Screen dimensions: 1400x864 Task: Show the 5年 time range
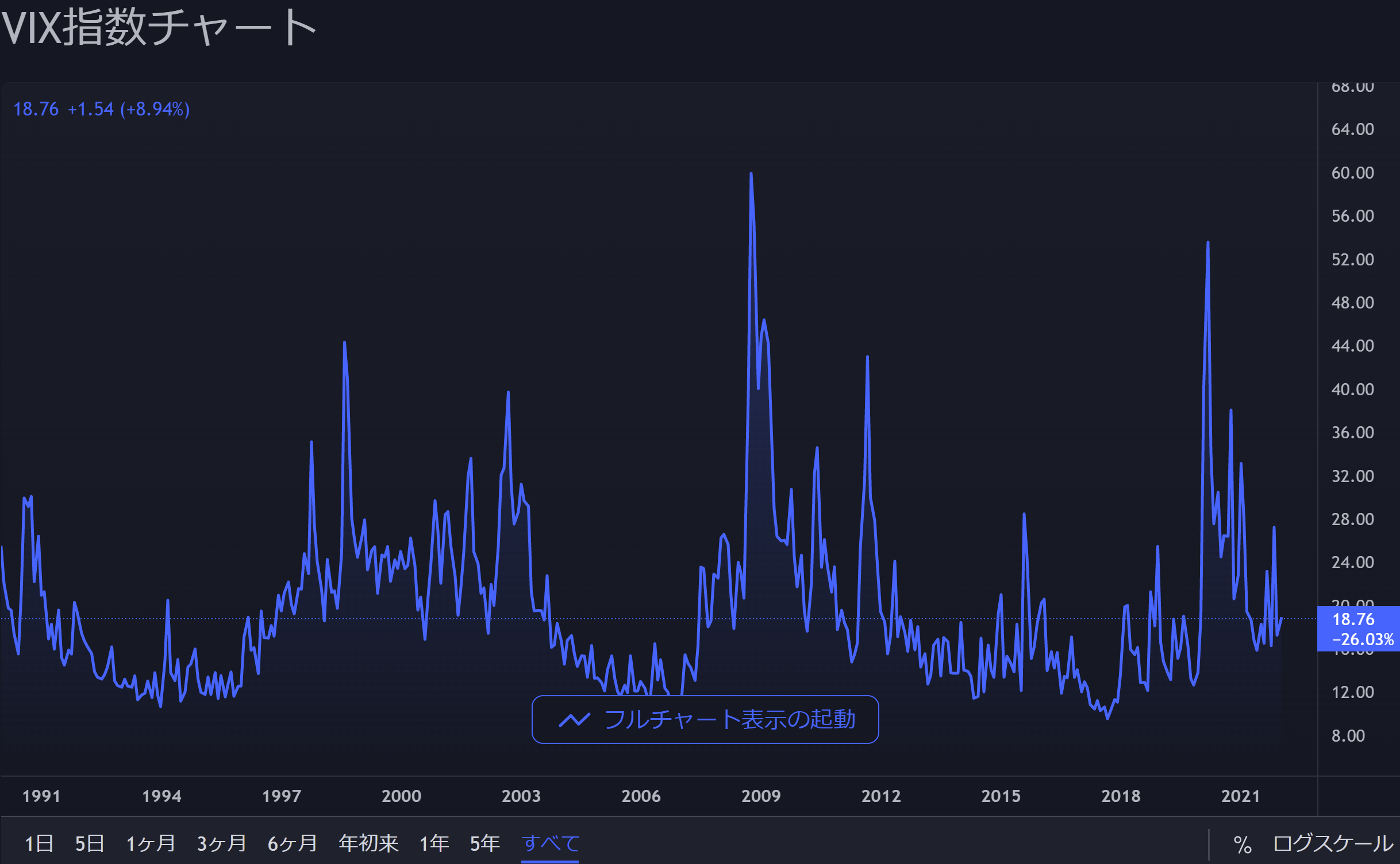pyautogui.click(x=484, y=843)
